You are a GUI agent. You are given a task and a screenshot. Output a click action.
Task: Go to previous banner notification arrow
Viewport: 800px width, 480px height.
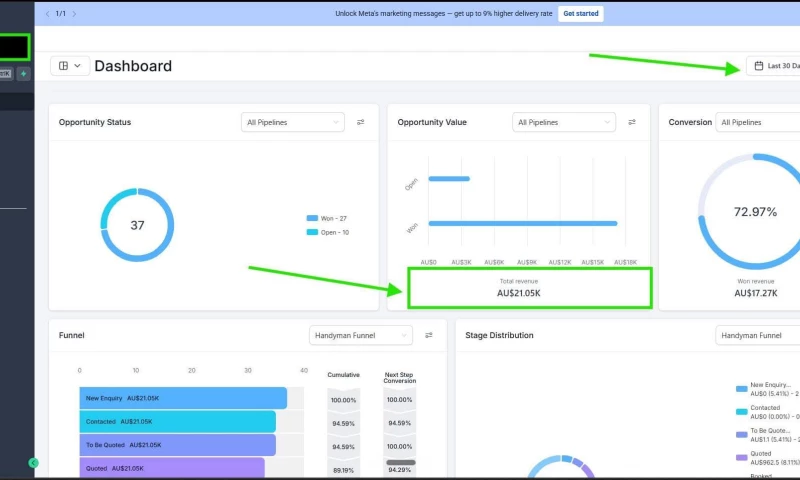47,14
